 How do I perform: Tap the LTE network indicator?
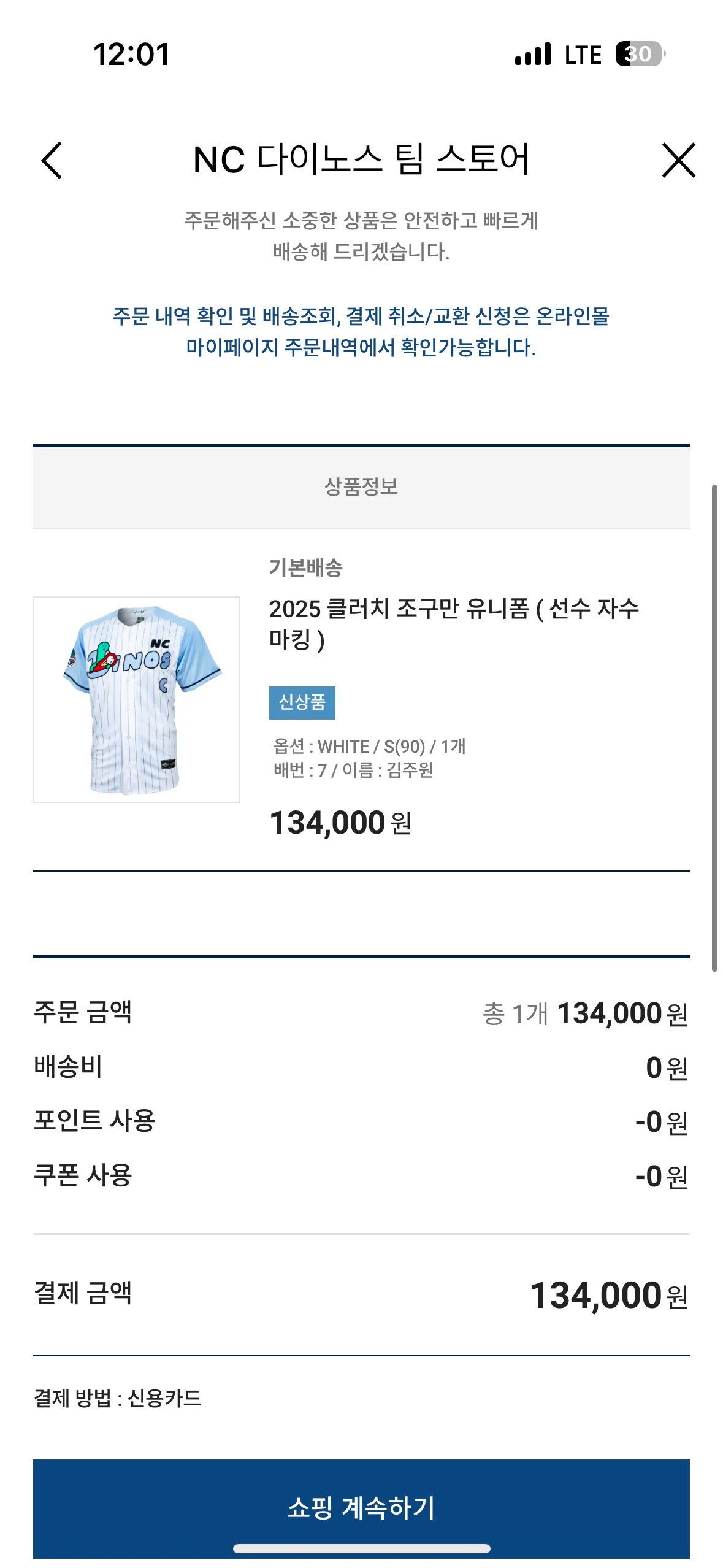(583, 55)
